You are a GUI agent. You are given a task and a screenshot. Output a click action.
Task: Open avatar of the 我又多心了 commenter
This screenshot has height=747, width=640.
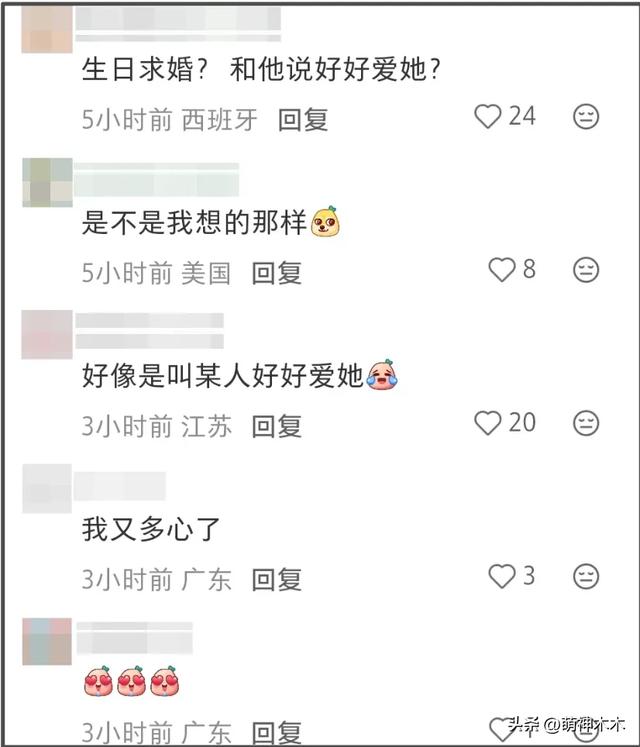click(x=47, y=488)
